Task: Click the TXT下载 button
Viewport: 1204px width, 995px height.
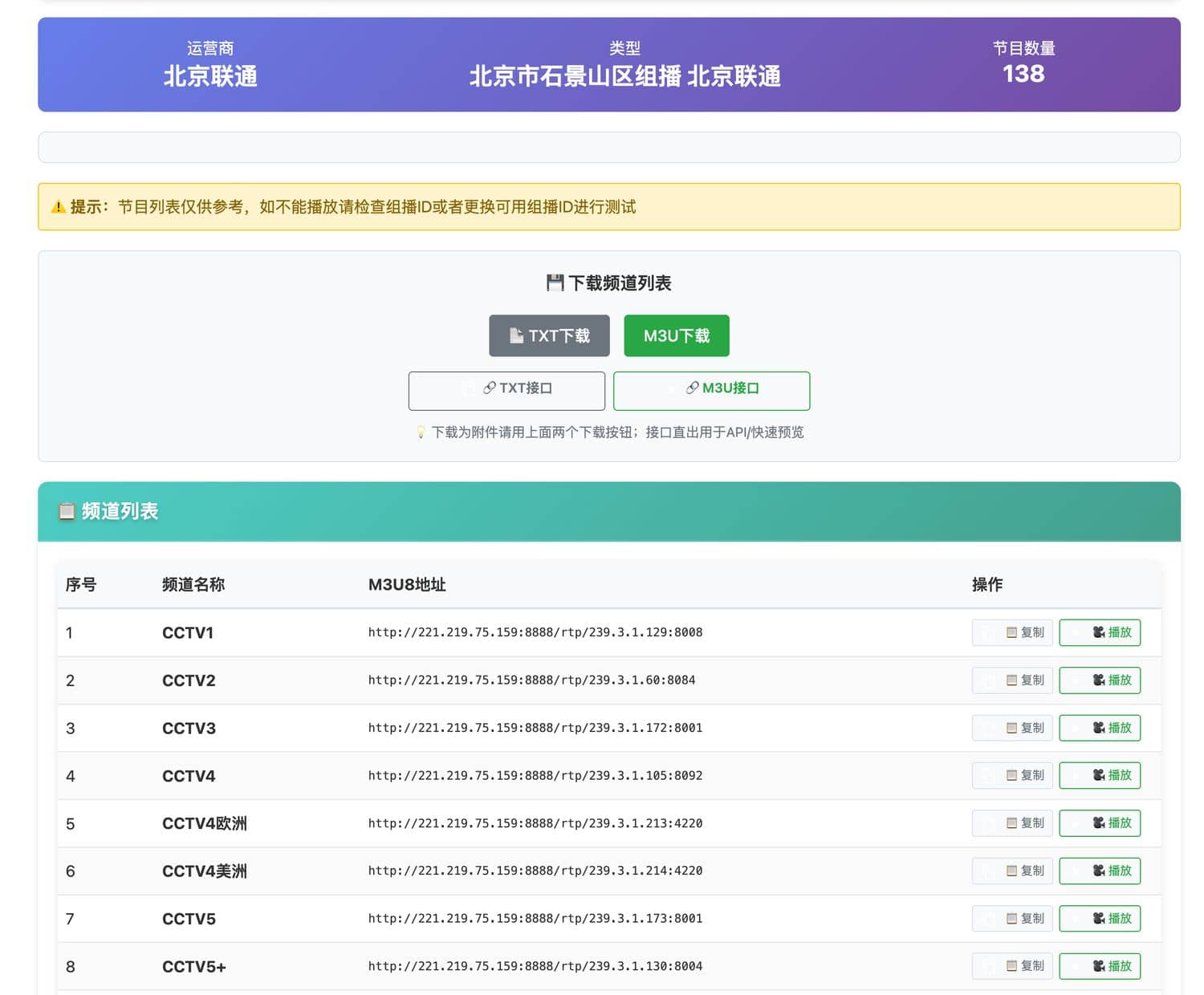Action: [x=549, y=335]
